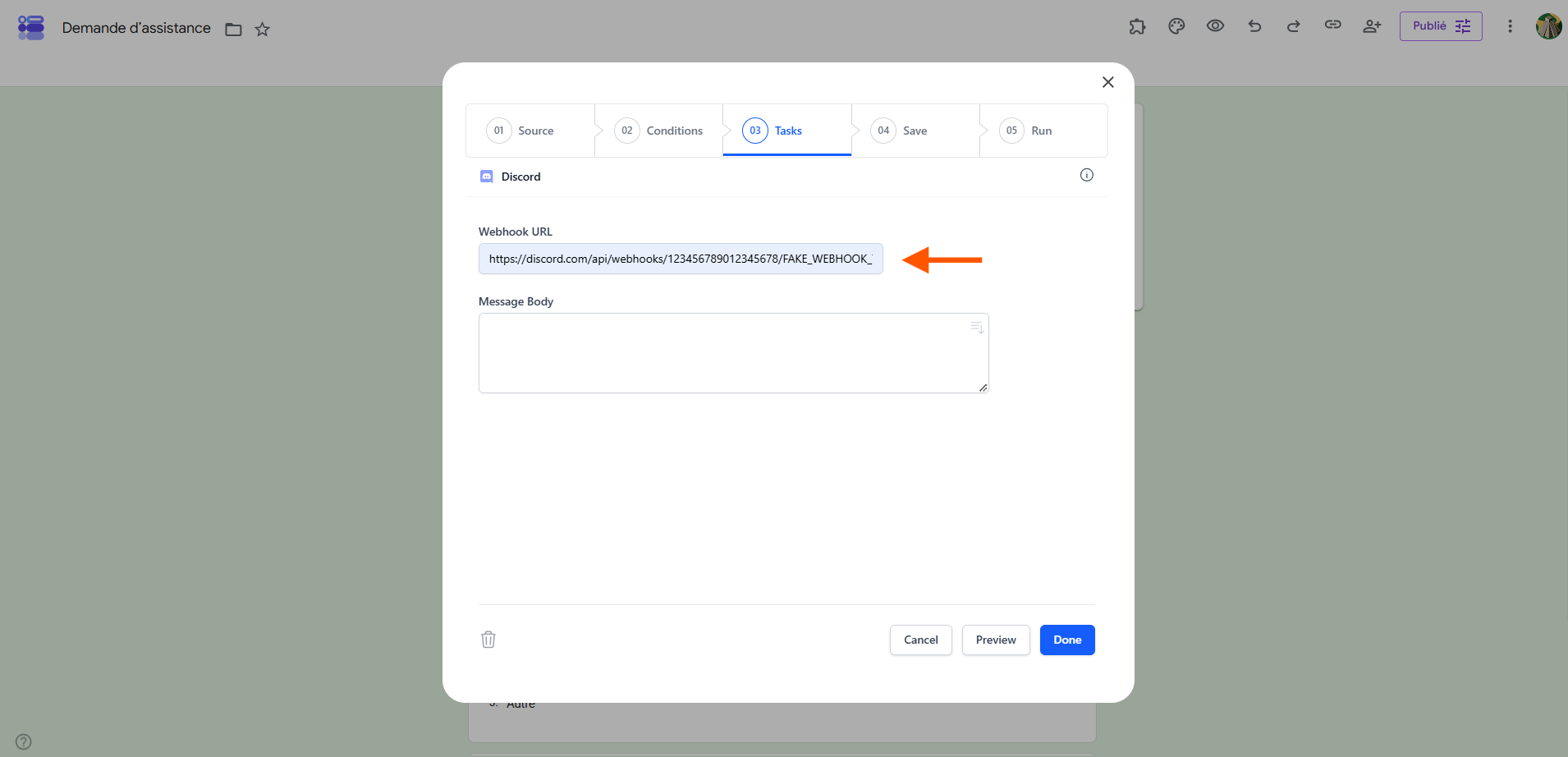
Task: Open the help question mark icon
Action: point(24,741)
